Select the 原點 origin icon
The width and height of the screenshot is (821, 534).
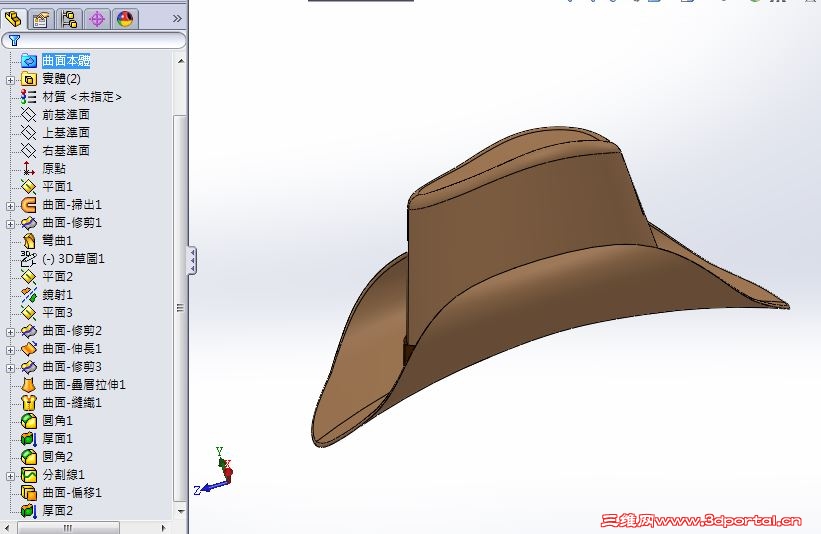click(28, 169)
